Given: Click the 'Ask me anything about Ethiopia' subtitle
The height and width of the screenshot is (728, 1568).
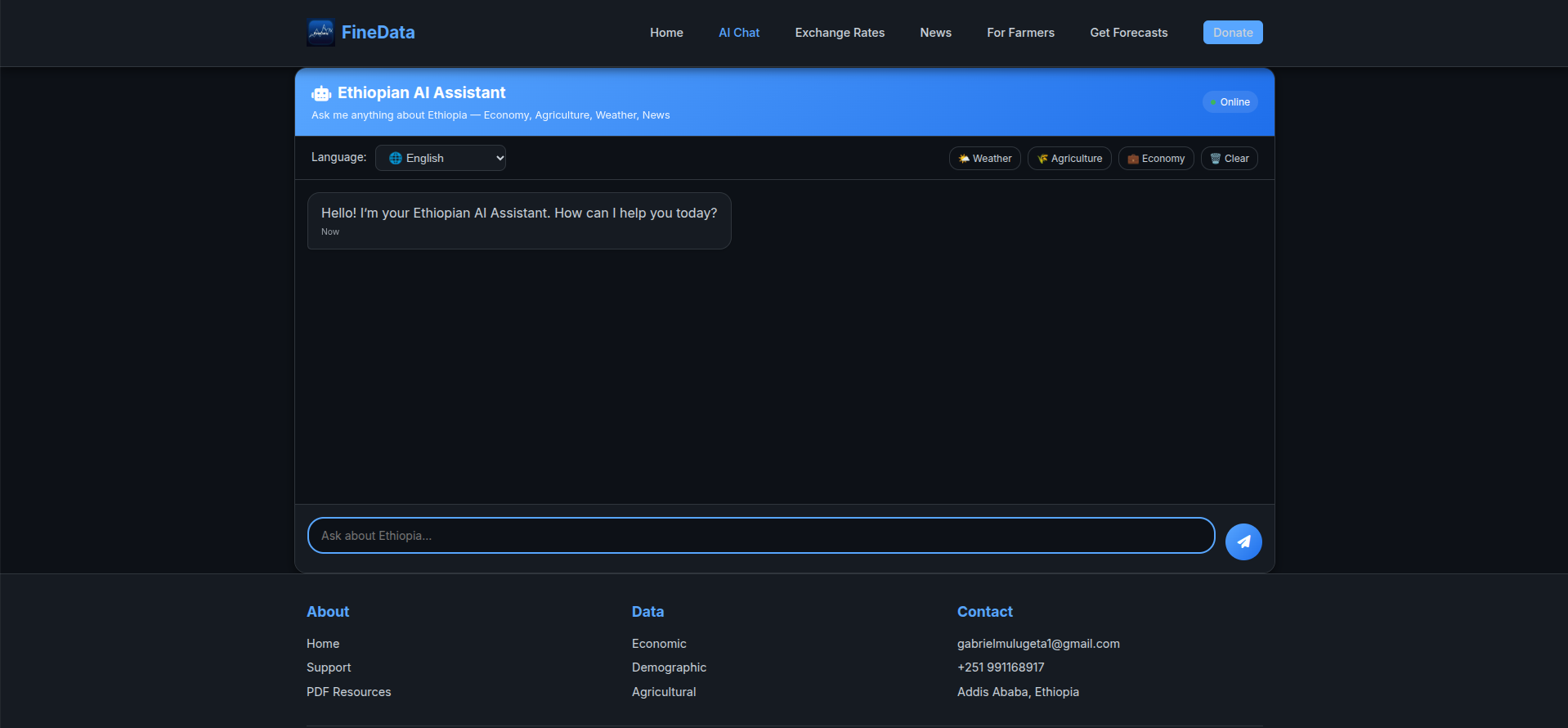Looking at the screenshot, I should (x=491, y=115).
